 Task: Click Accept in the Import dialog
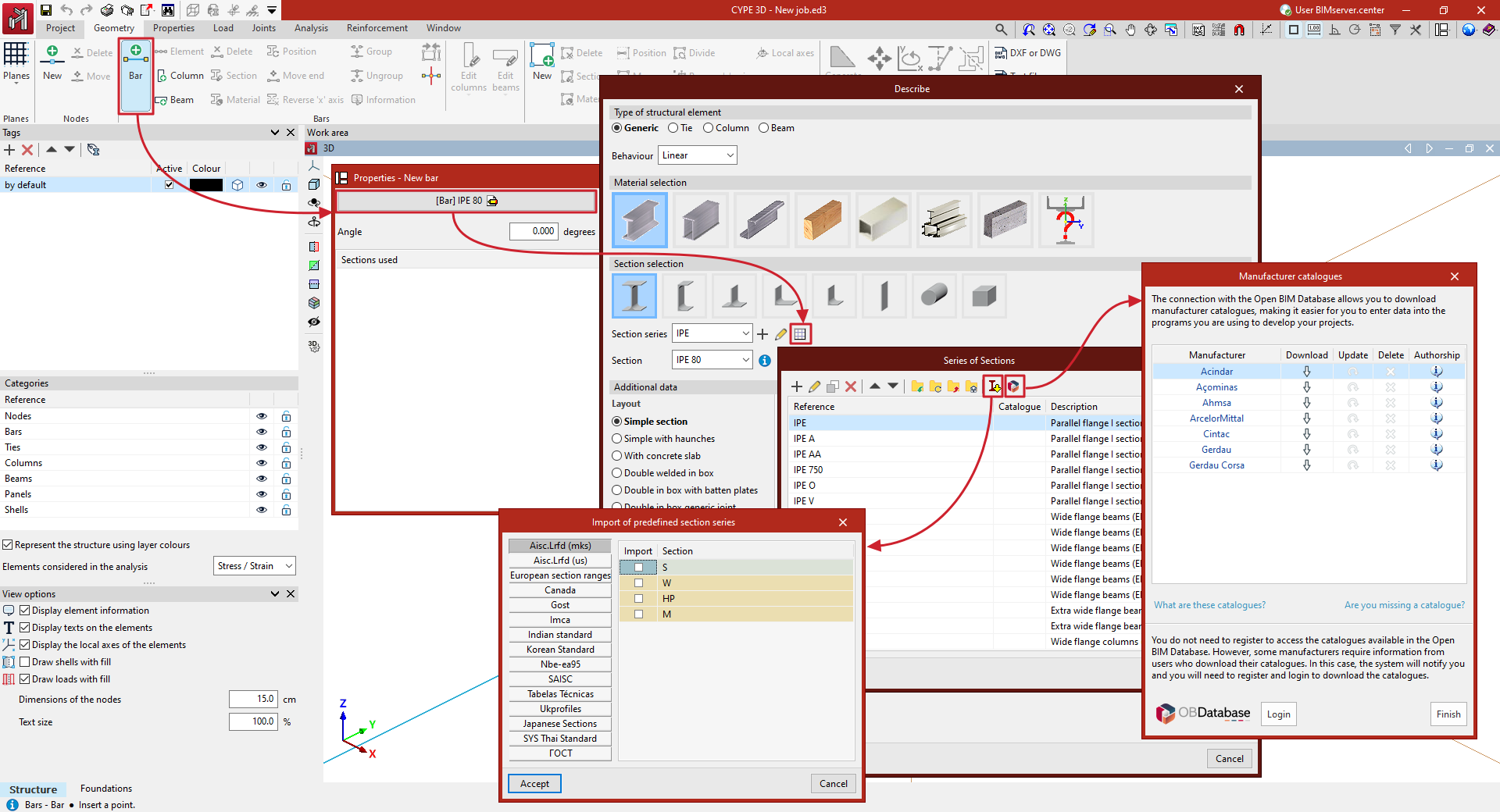tap(534, 784)
